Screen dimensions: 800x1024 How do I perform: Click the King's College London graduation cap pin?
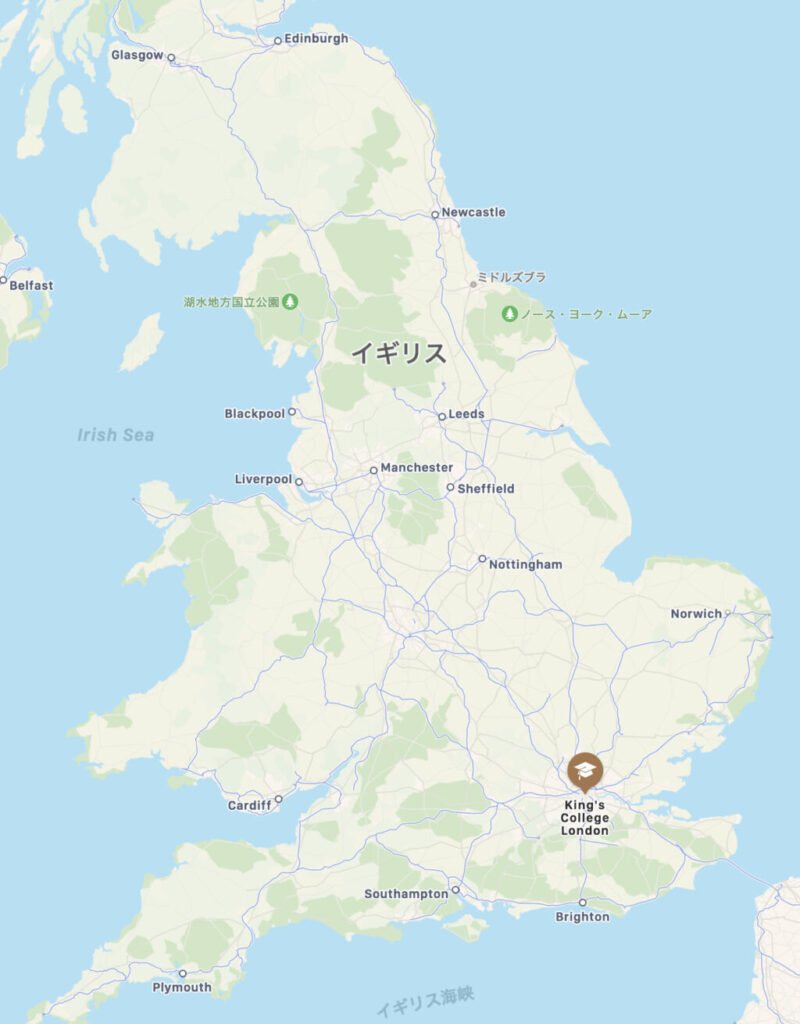[x=584, y=771]
